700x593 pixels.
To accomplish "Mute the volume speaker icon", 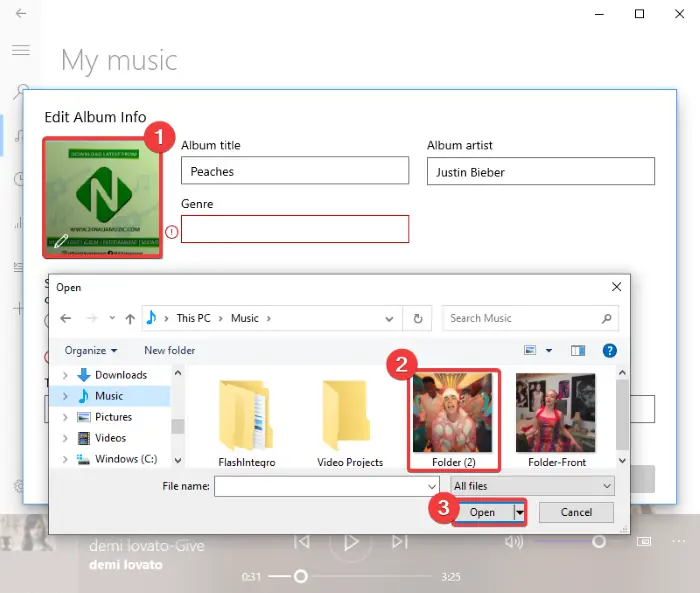I will (x=514, y=542).
